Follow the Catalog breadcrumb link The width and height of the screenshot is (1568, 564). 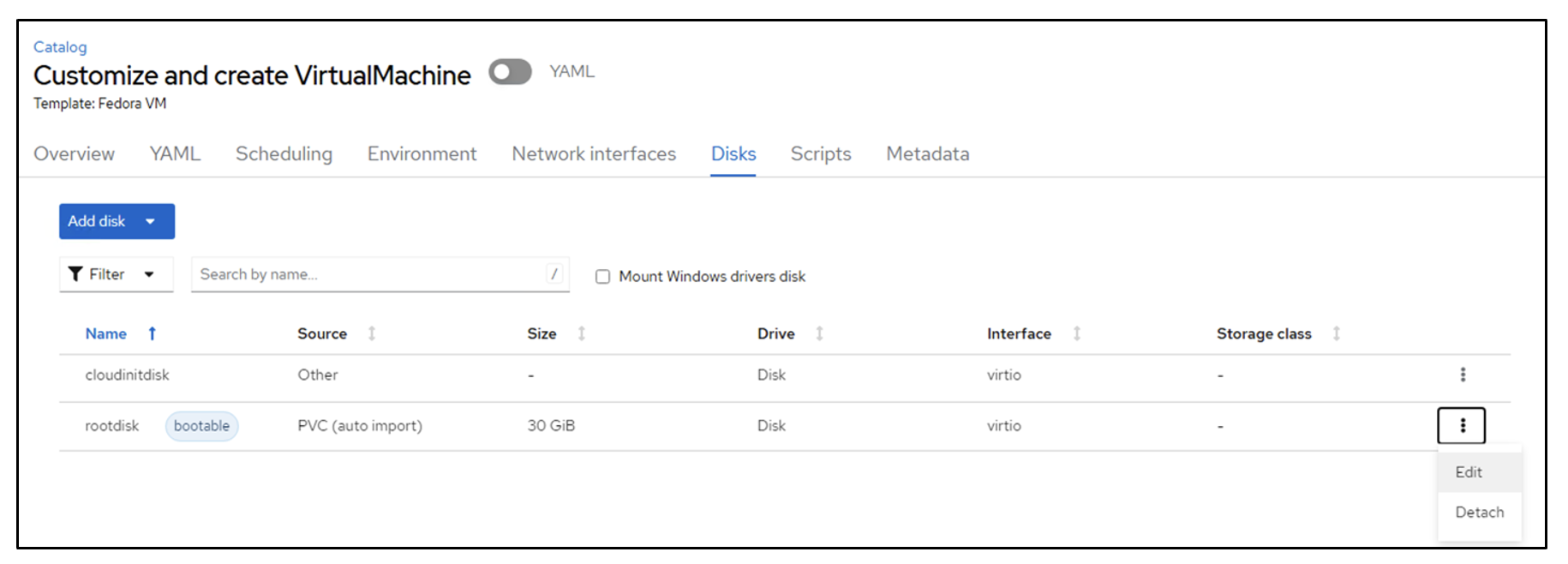(60, 47)
